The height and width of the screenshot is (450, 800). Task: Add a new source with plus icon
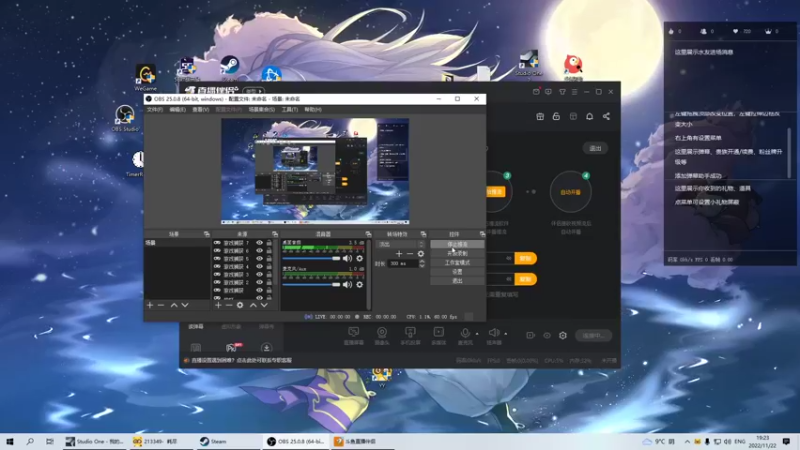tap(218, 305)
